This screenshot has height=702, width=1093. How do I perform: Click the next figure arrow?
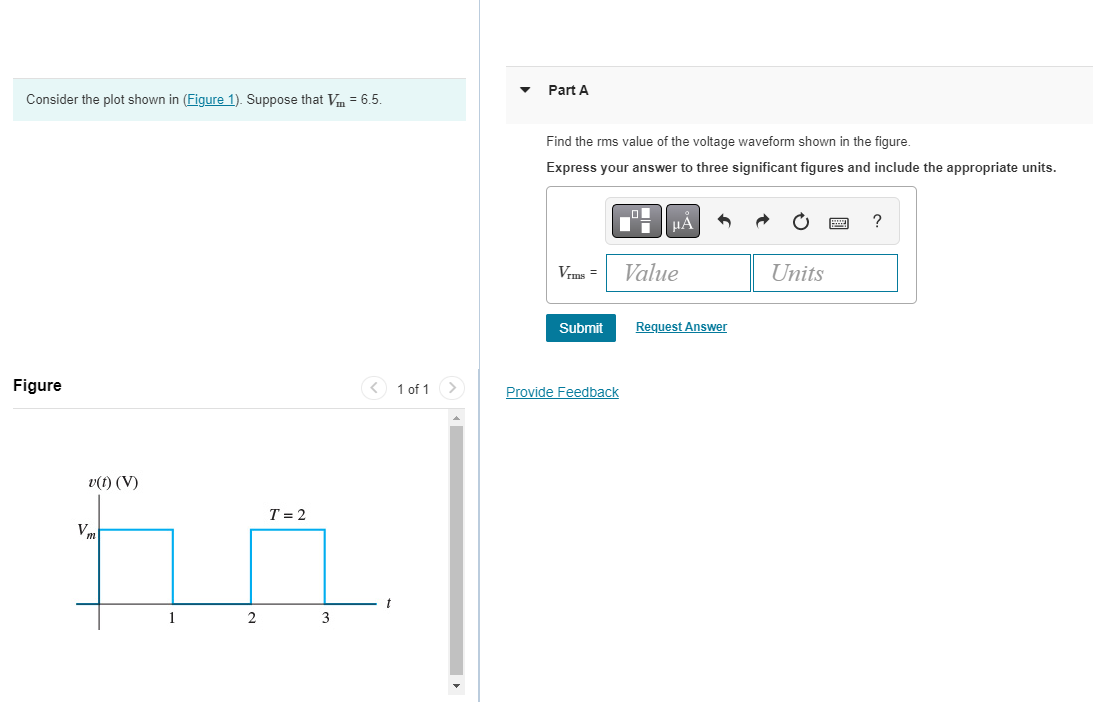(x=451, y=388)
